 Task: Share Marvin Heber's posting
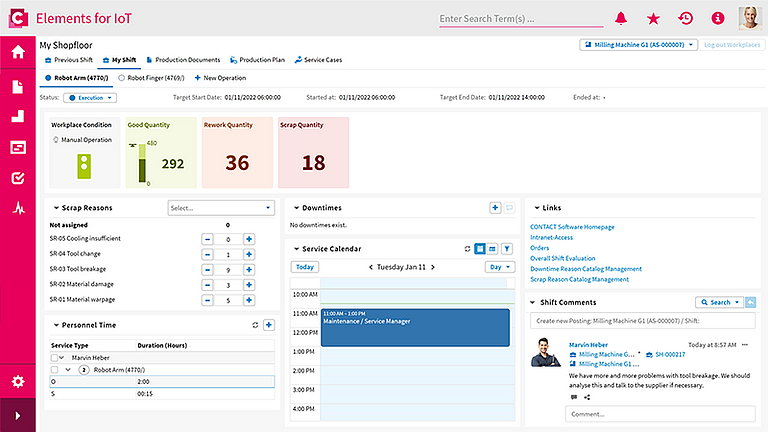tap(587, 397)
